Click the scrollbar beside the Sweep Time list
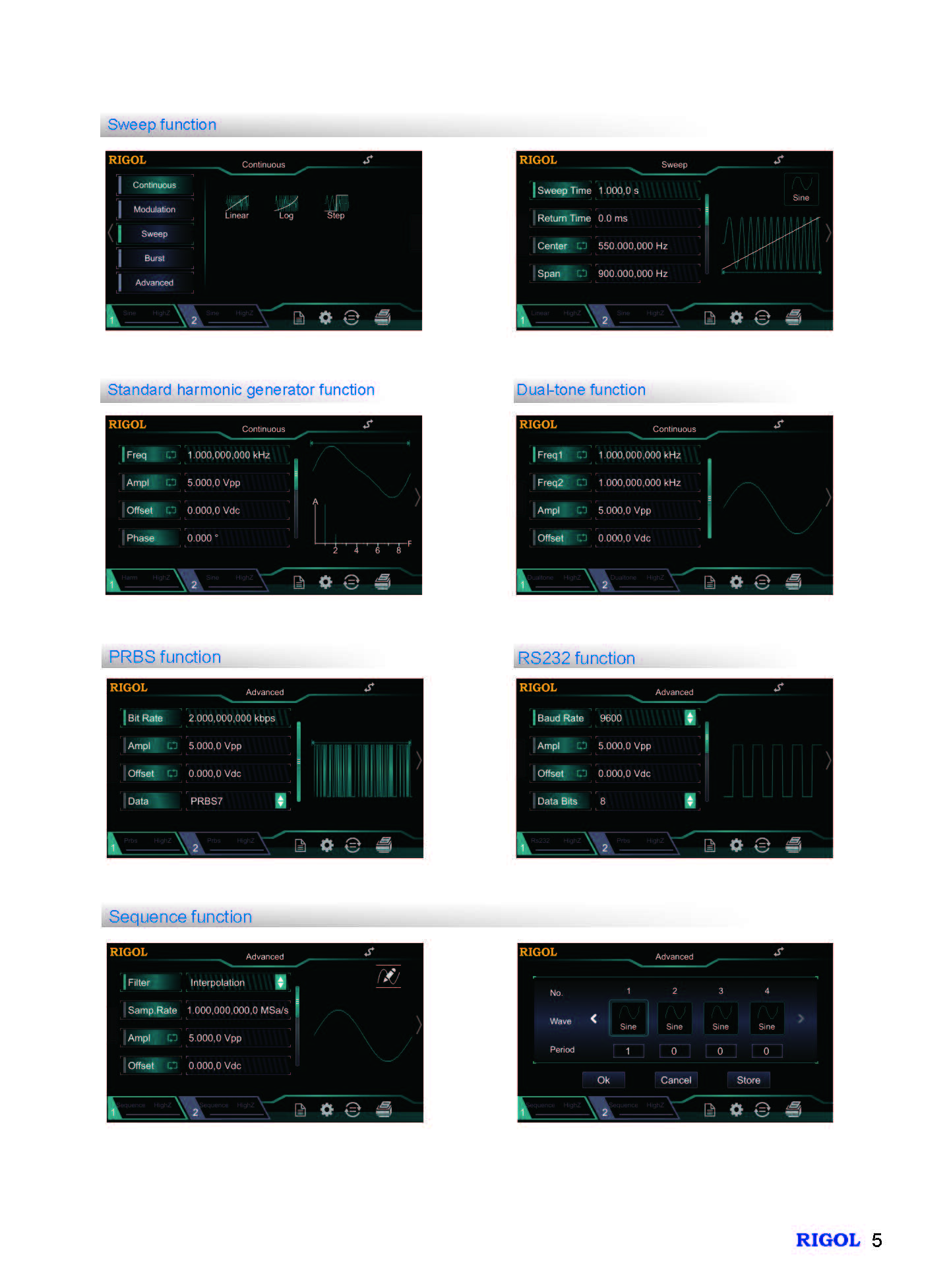 click(x=707, y=233)
